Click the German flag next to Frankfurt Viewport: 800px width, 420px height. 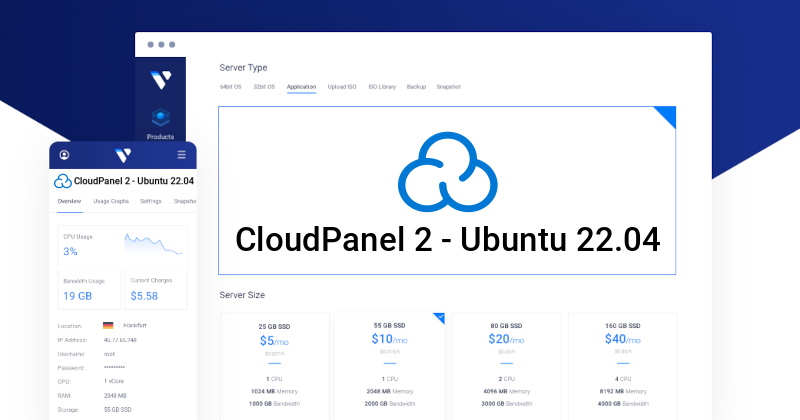[108, 326]
